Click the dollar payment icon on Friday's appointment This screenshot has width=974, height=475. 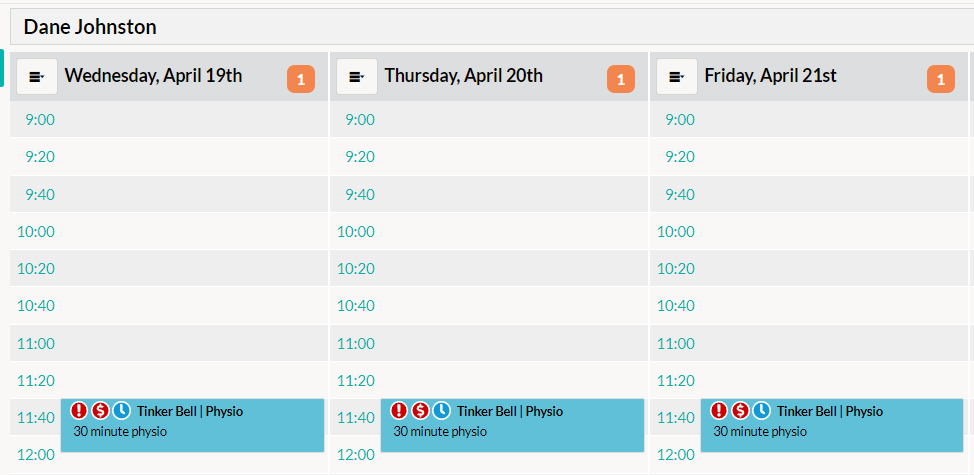[740, 410]
